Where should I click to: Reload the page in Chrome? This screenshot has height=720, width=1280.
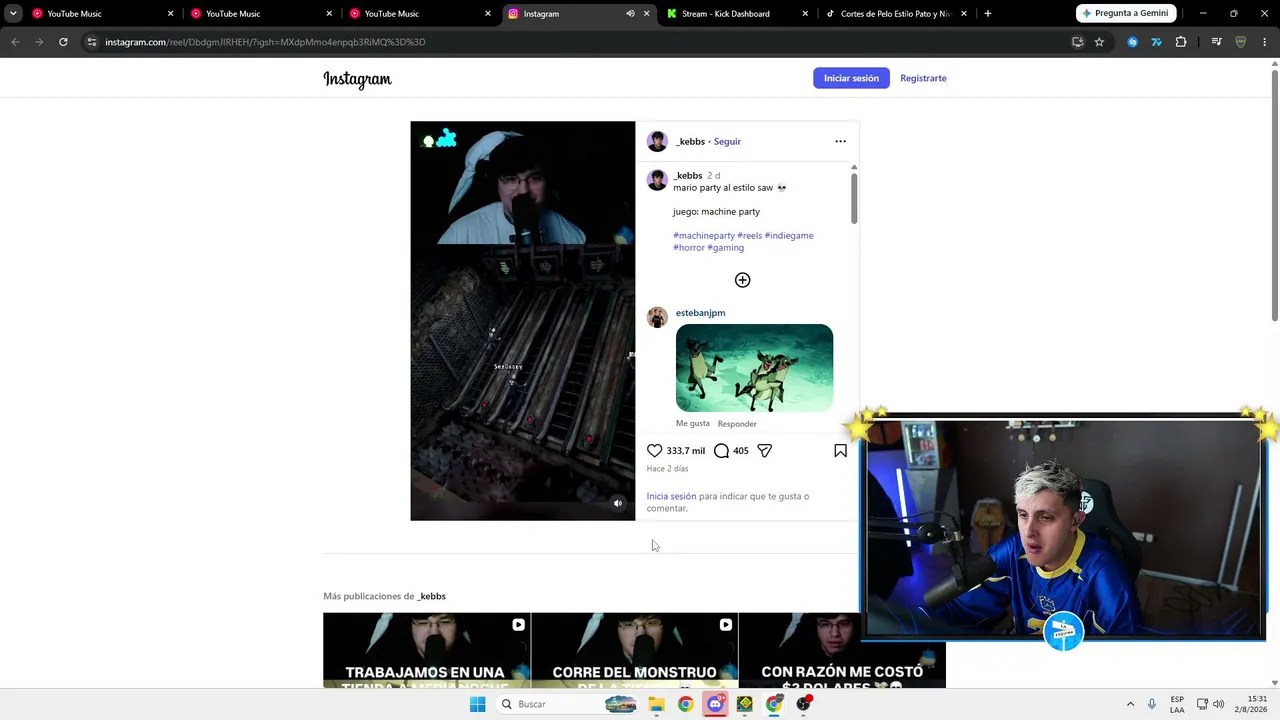pos(63,42)
